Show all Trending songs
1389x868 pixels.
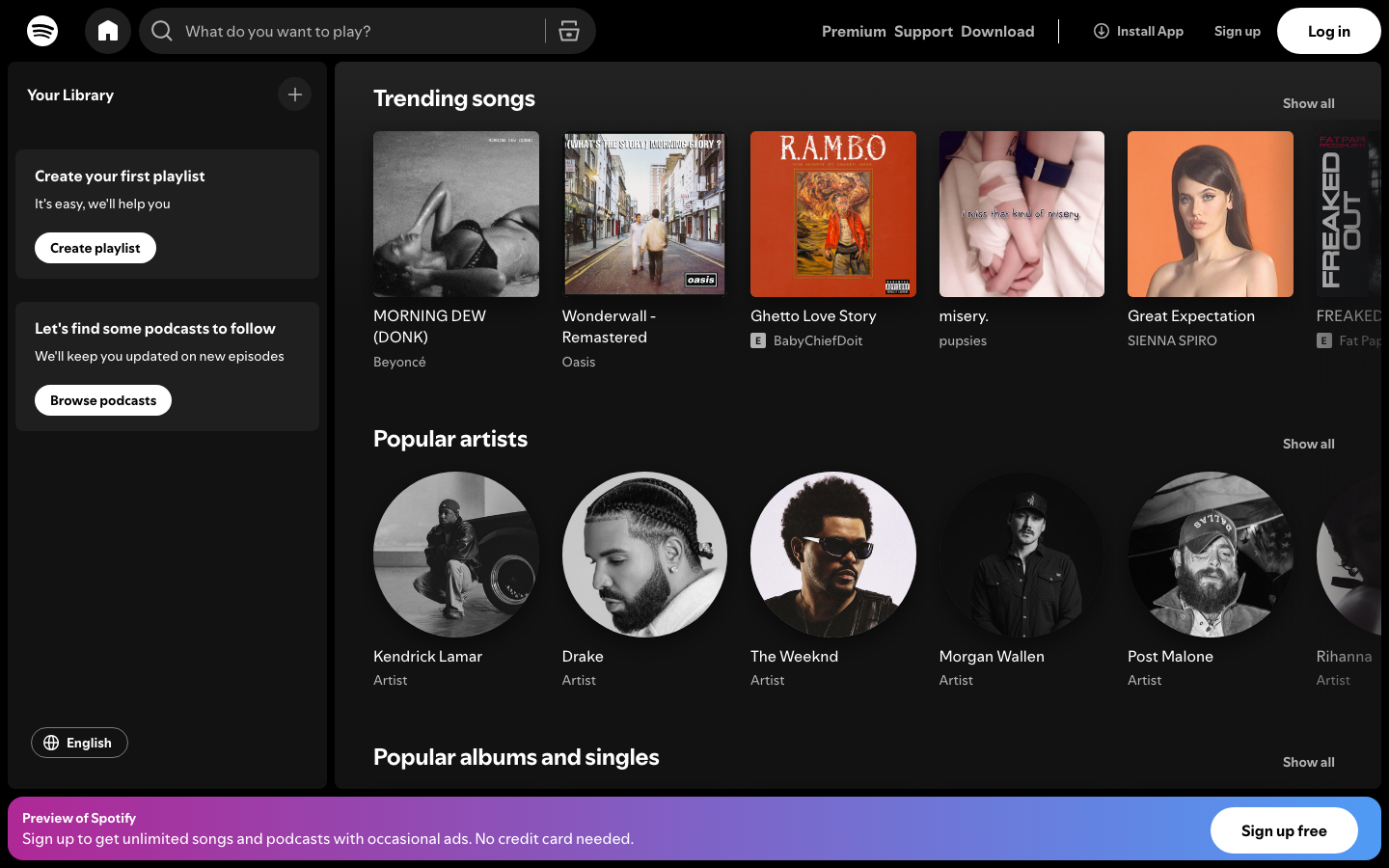(x=1308, y=103)
